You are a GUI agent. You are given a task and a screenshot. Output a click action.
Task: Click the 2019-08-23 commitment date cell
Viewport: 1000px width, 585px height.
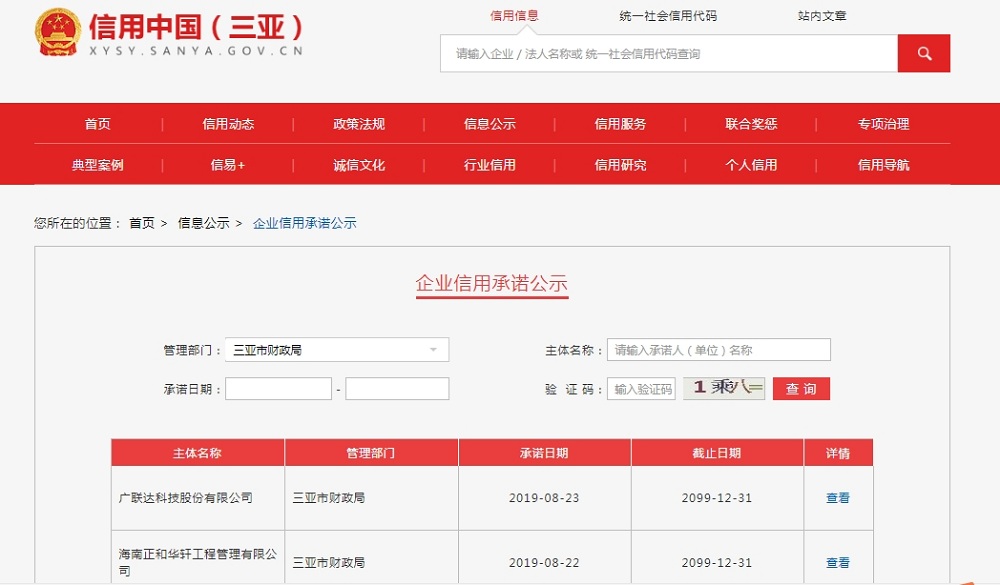pyautogui.click(x=544, y=498)
